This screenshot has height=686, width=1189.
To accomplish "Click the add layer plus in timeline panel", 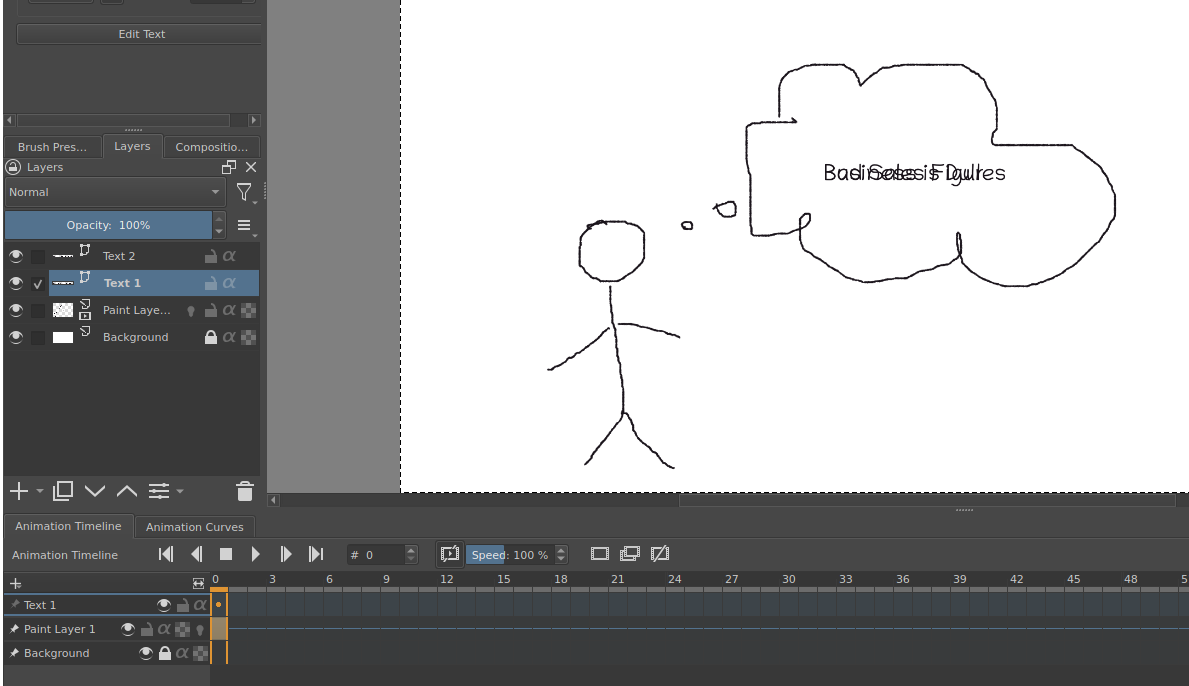I will click(x=14, y=583).
